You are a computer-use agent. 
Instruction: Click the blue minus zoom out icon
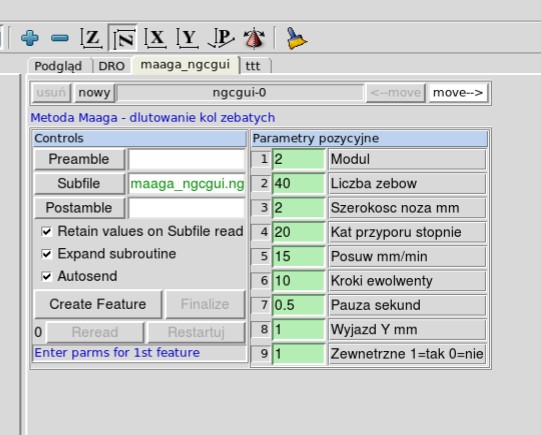click(x=60, y=38)
